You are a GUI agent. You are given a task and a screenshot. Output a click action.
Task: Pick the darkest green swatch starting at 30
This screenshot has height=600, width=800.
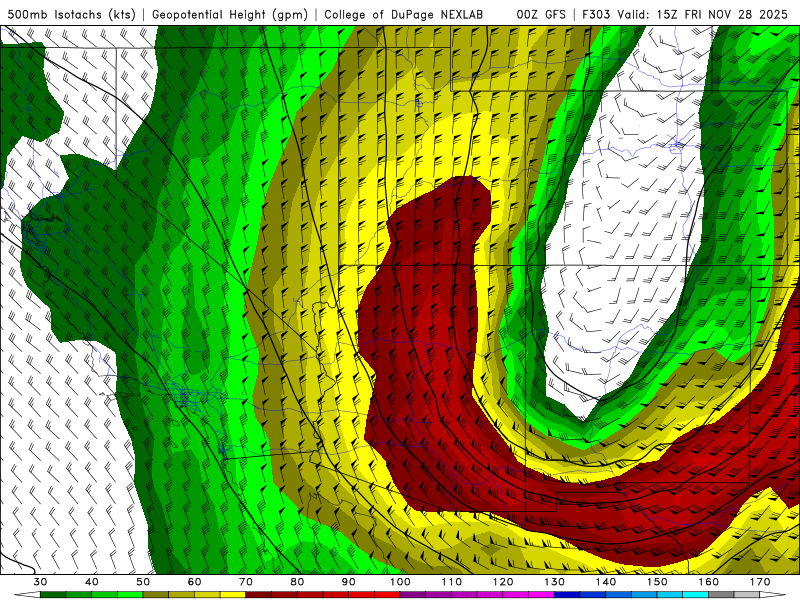pos(53,595)
